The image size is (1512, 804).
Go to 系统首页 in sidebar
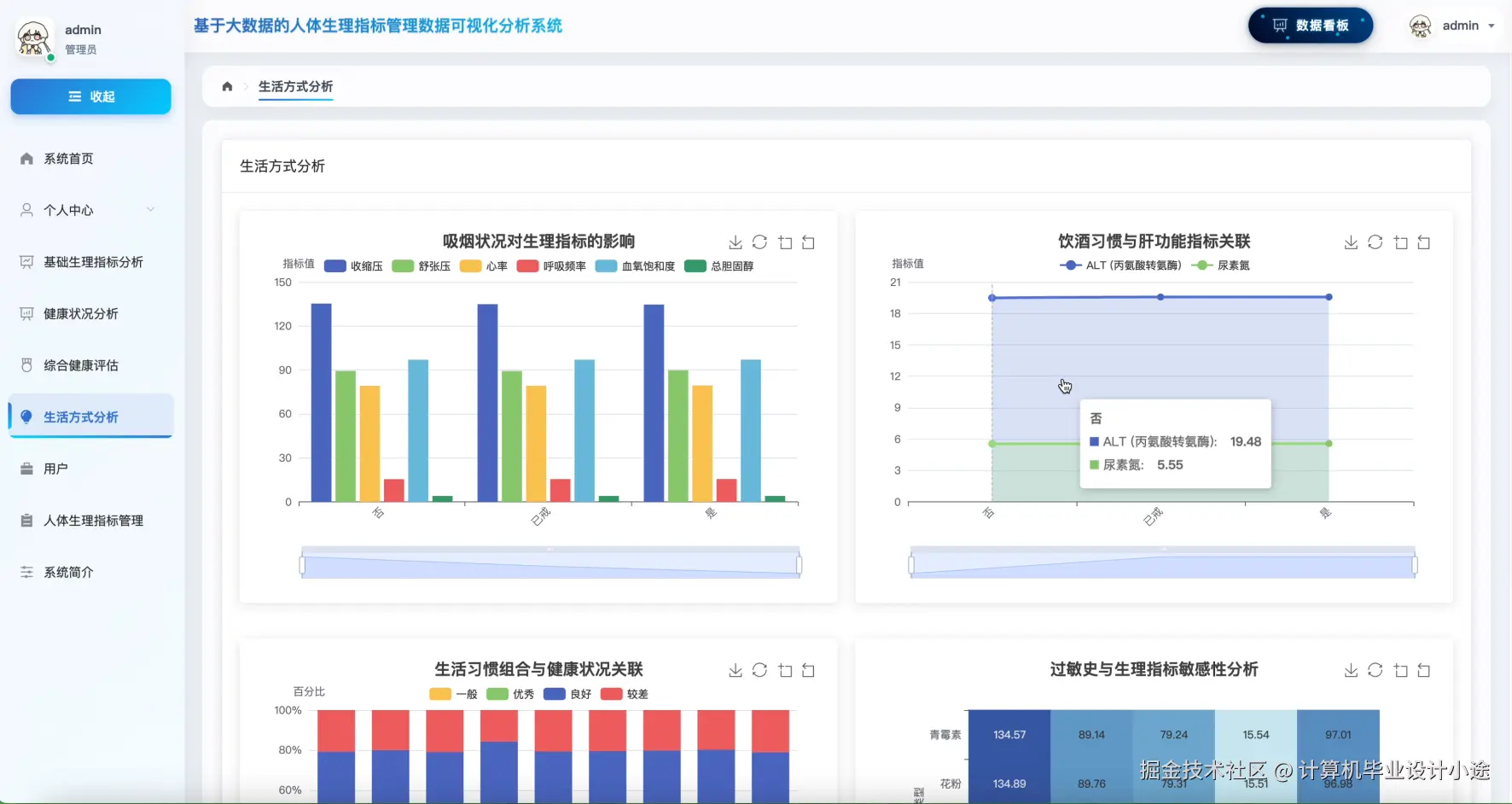90,159
